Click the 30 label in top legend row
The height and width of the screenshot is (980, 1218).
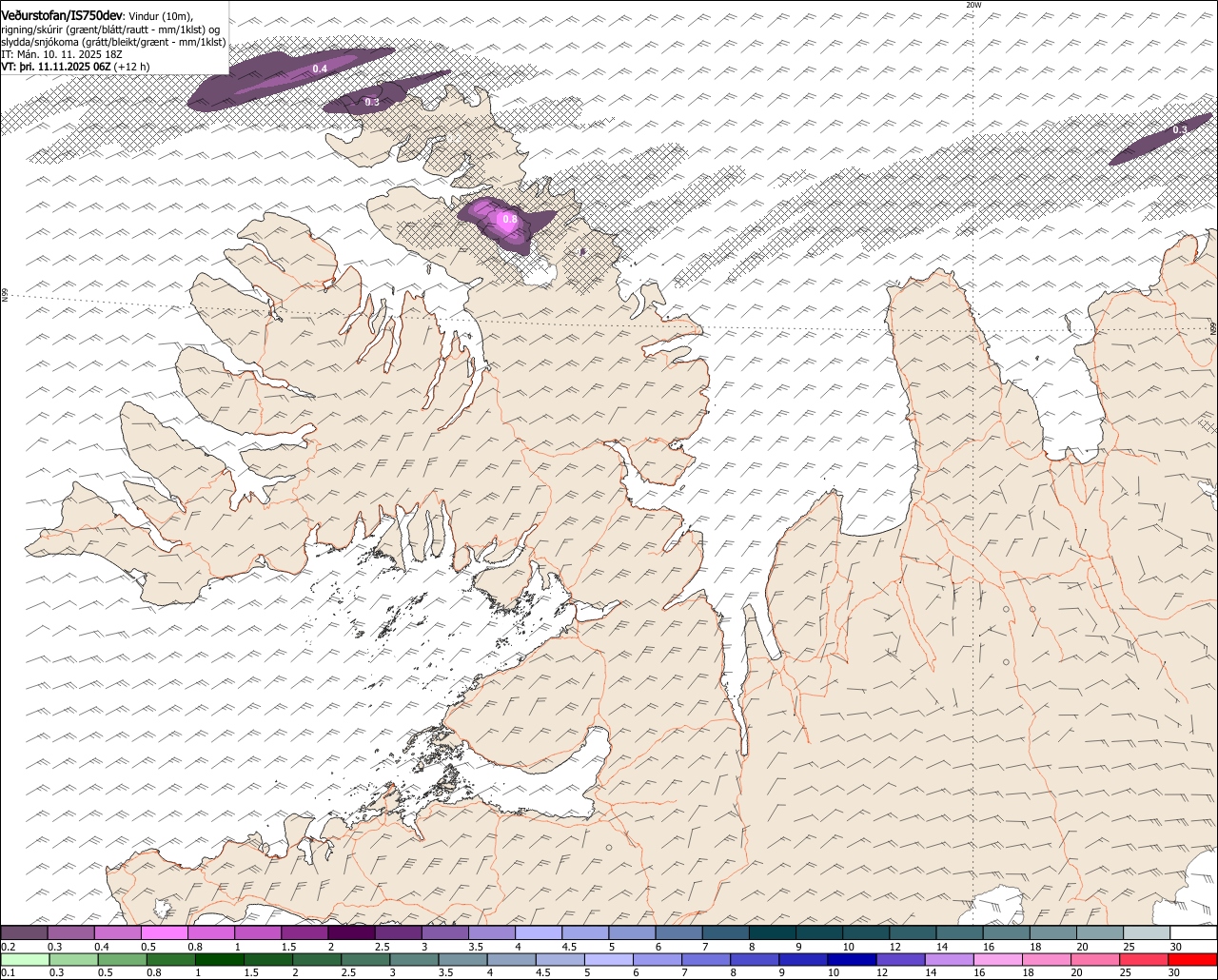(1175, 947)
